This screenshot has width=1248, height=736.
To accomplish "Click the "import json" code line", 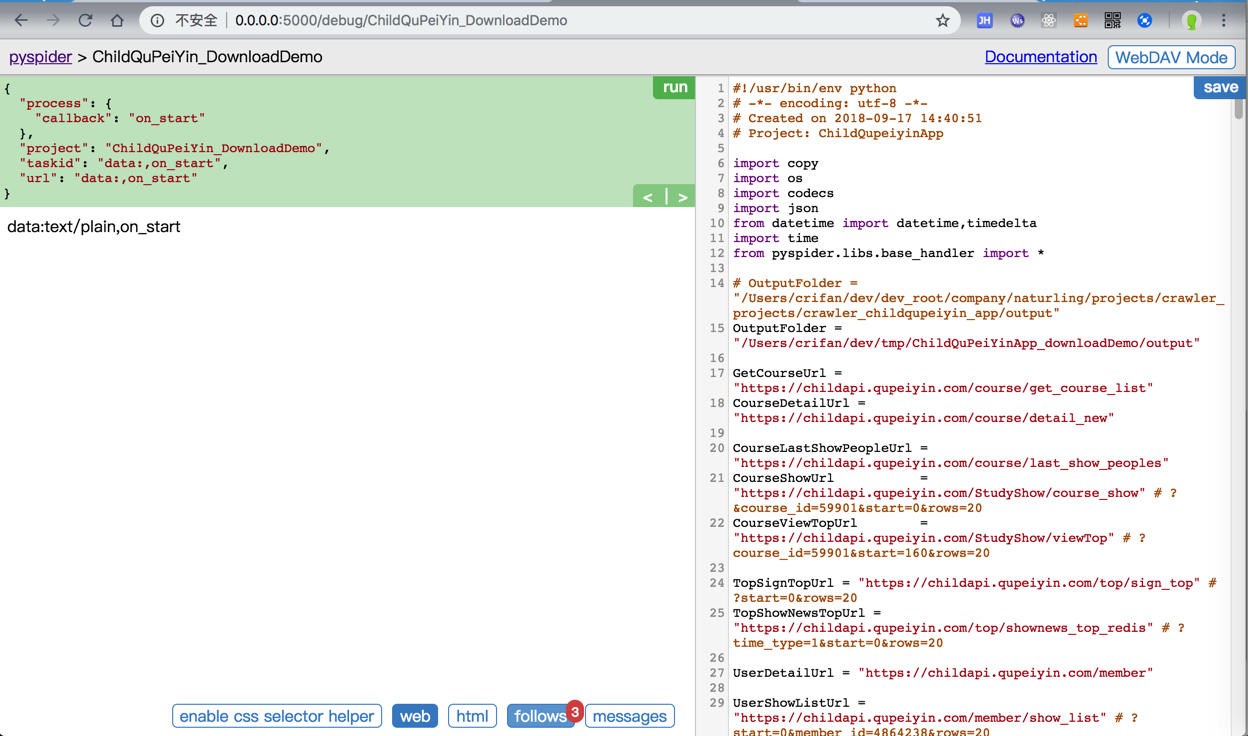I will (x=776, y=208).
